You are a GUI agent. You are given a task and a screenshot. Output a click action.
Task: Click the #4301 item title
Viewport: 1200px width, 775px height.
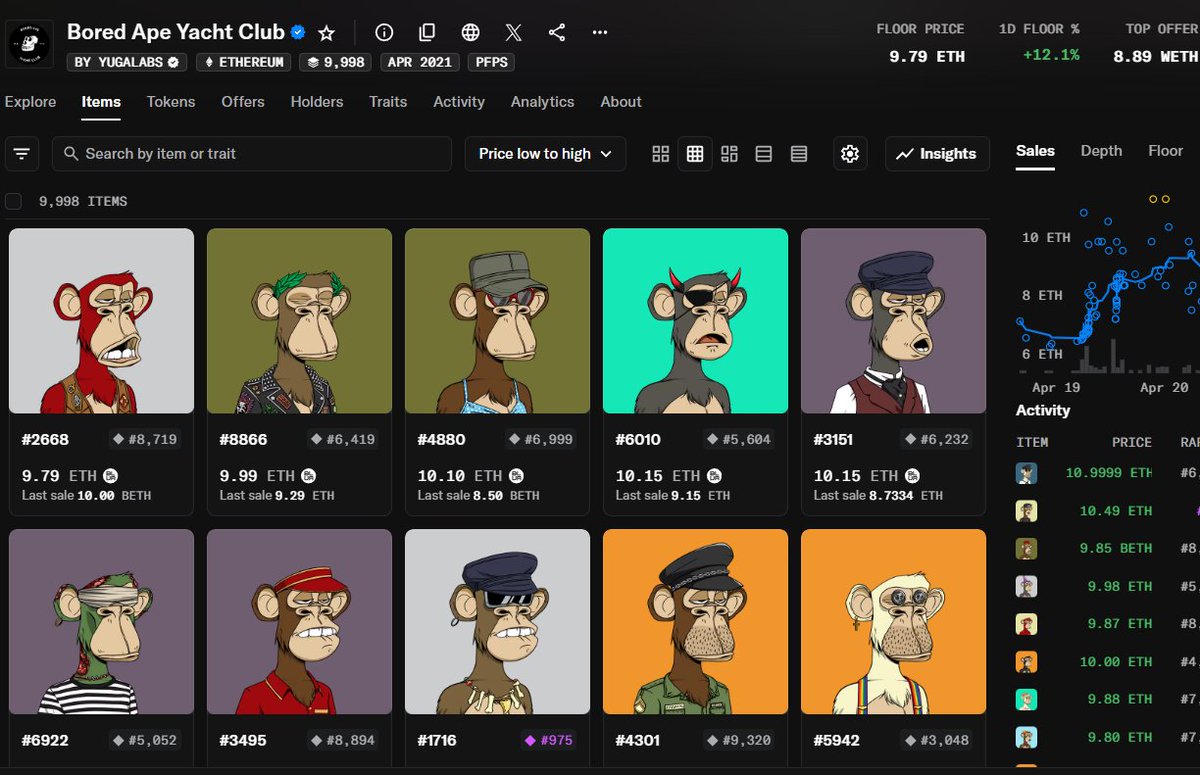[638, 741]
